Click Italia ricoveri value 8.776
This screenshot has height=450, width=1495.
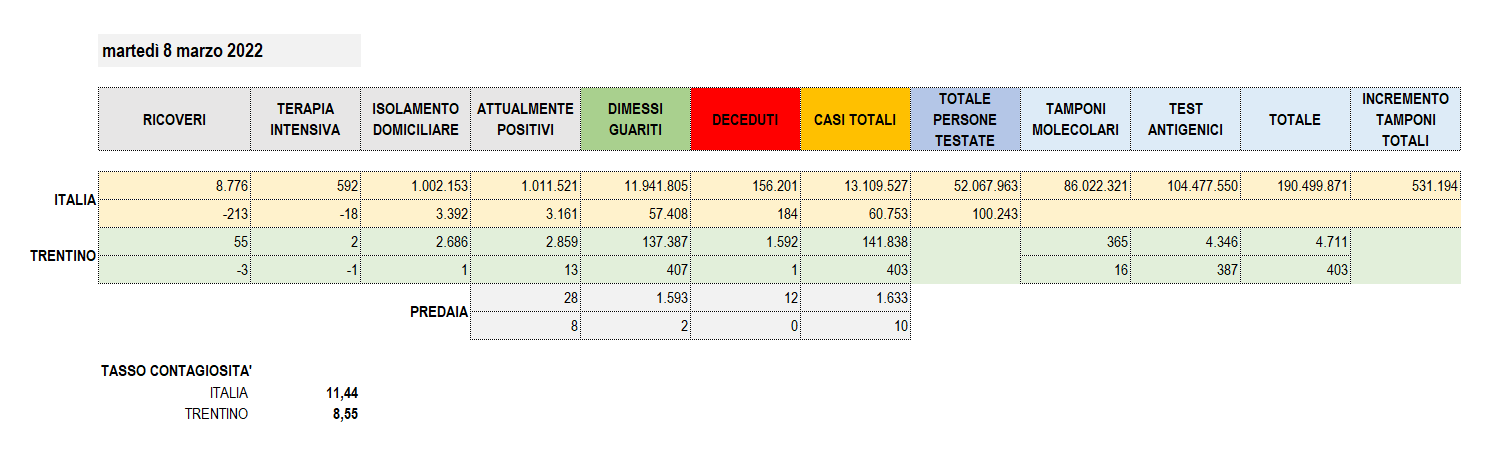coord(174,186)
